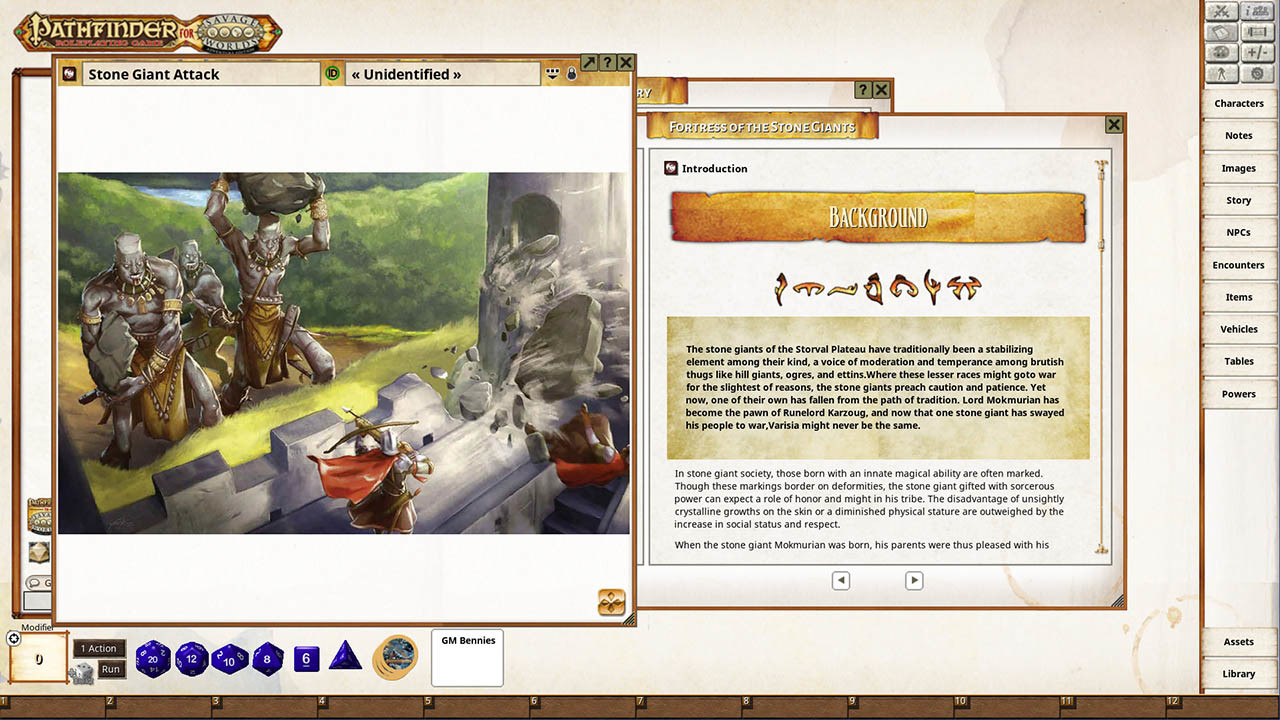Open the +/- modifiers window icon
This screenshot has height=720, width=1280.
[1258, 51]
